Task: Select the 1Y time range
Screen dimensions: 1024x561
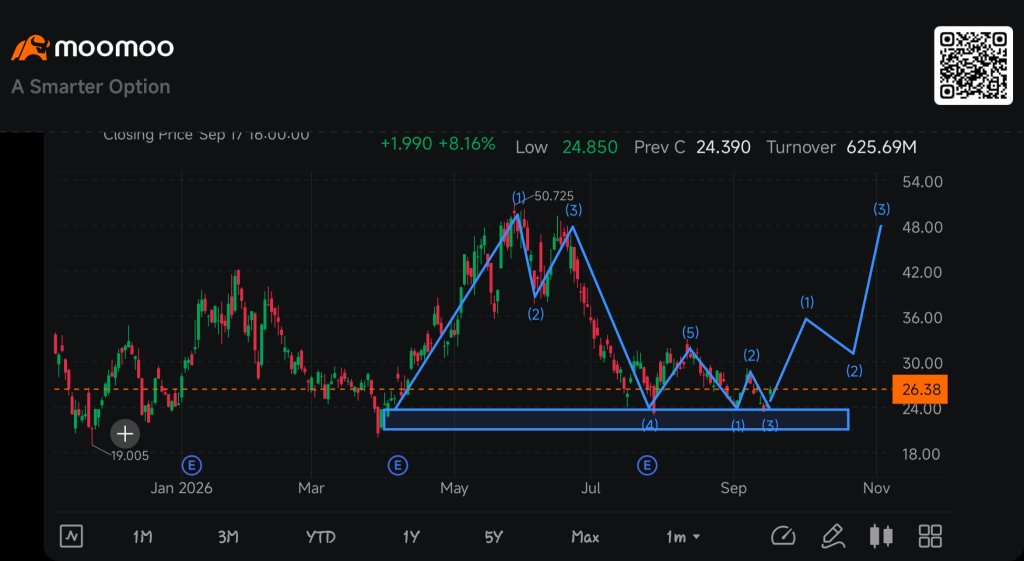Action: coord(411,537)
